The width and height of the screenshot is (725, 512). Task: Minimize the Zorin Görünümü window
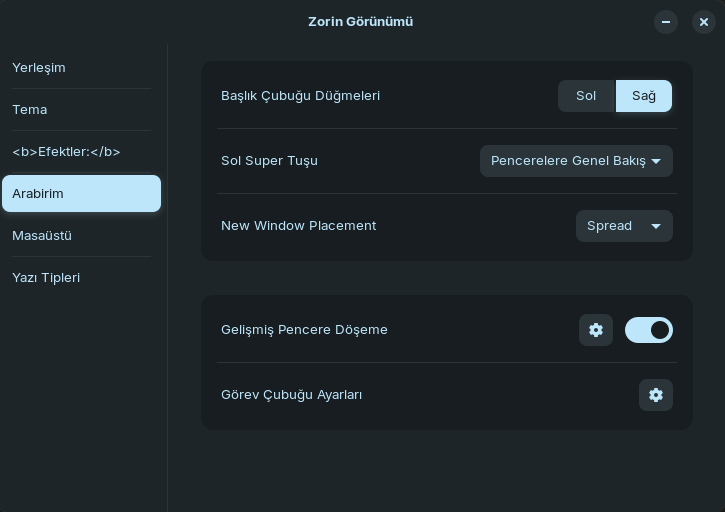[666, 22]
